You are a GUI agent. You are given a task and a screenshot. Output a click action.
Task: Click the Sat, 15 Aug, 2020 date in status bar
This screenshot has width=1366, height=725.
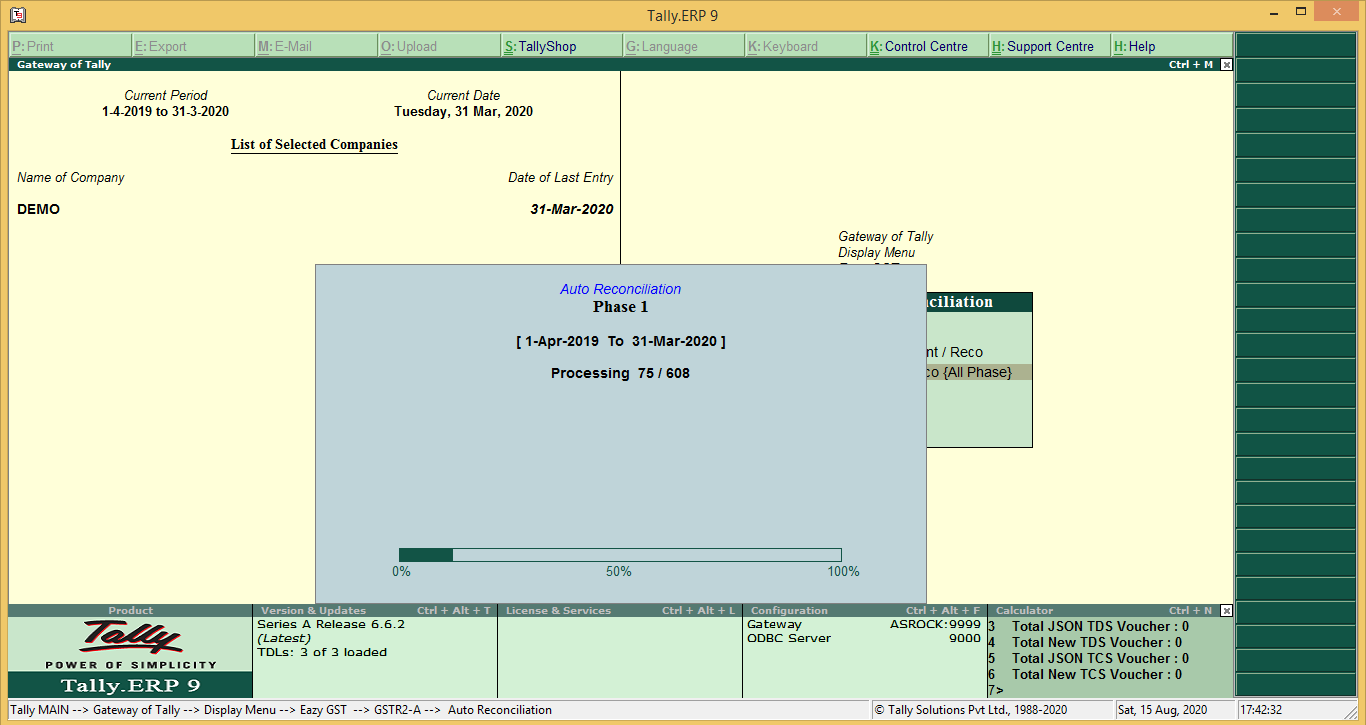[x=1162, y=710]
